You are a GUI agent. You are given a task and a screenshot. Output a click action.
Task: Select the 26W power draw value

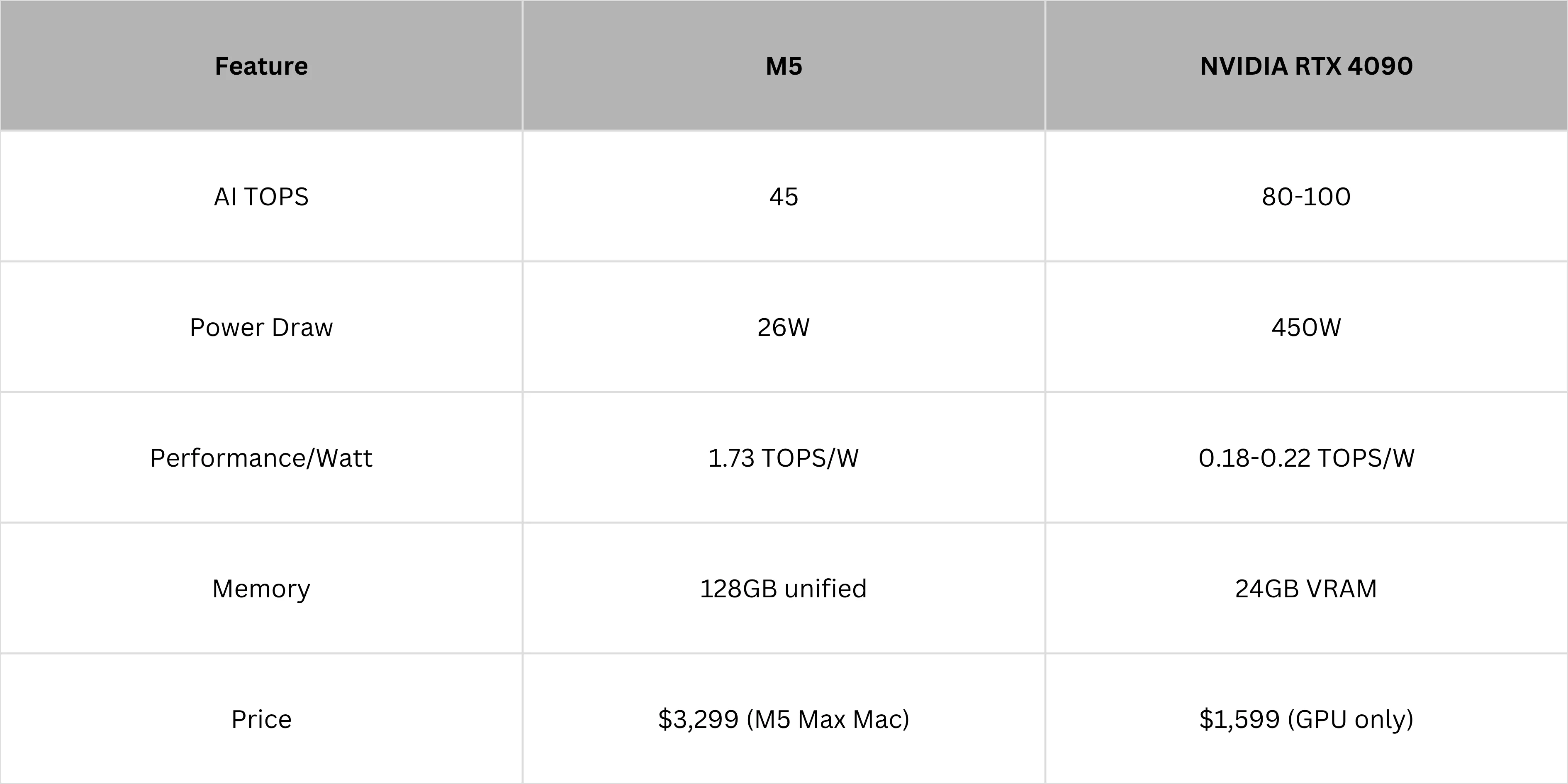coord(784,327)
